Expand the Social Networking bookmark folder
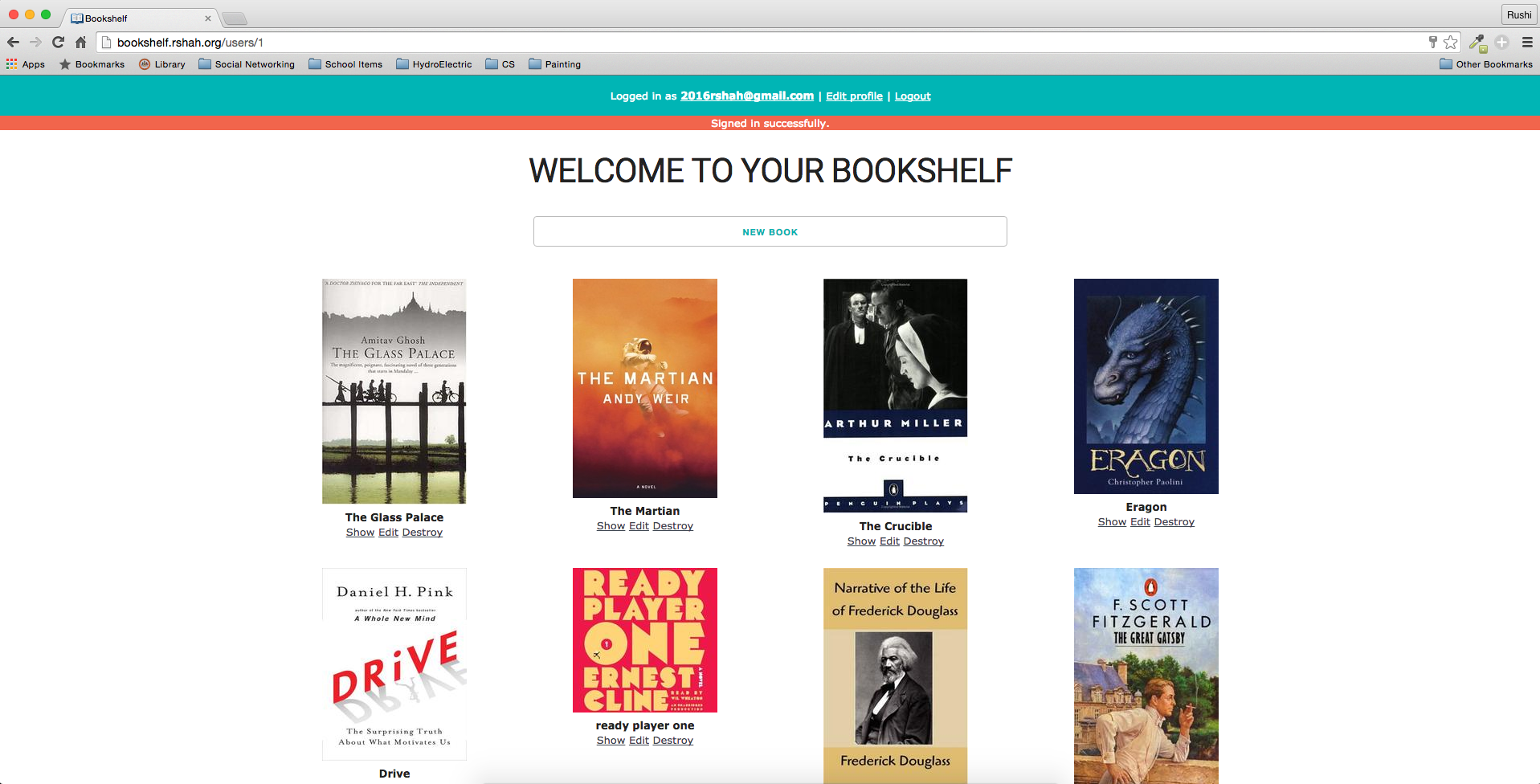 (x=247, y=64)
